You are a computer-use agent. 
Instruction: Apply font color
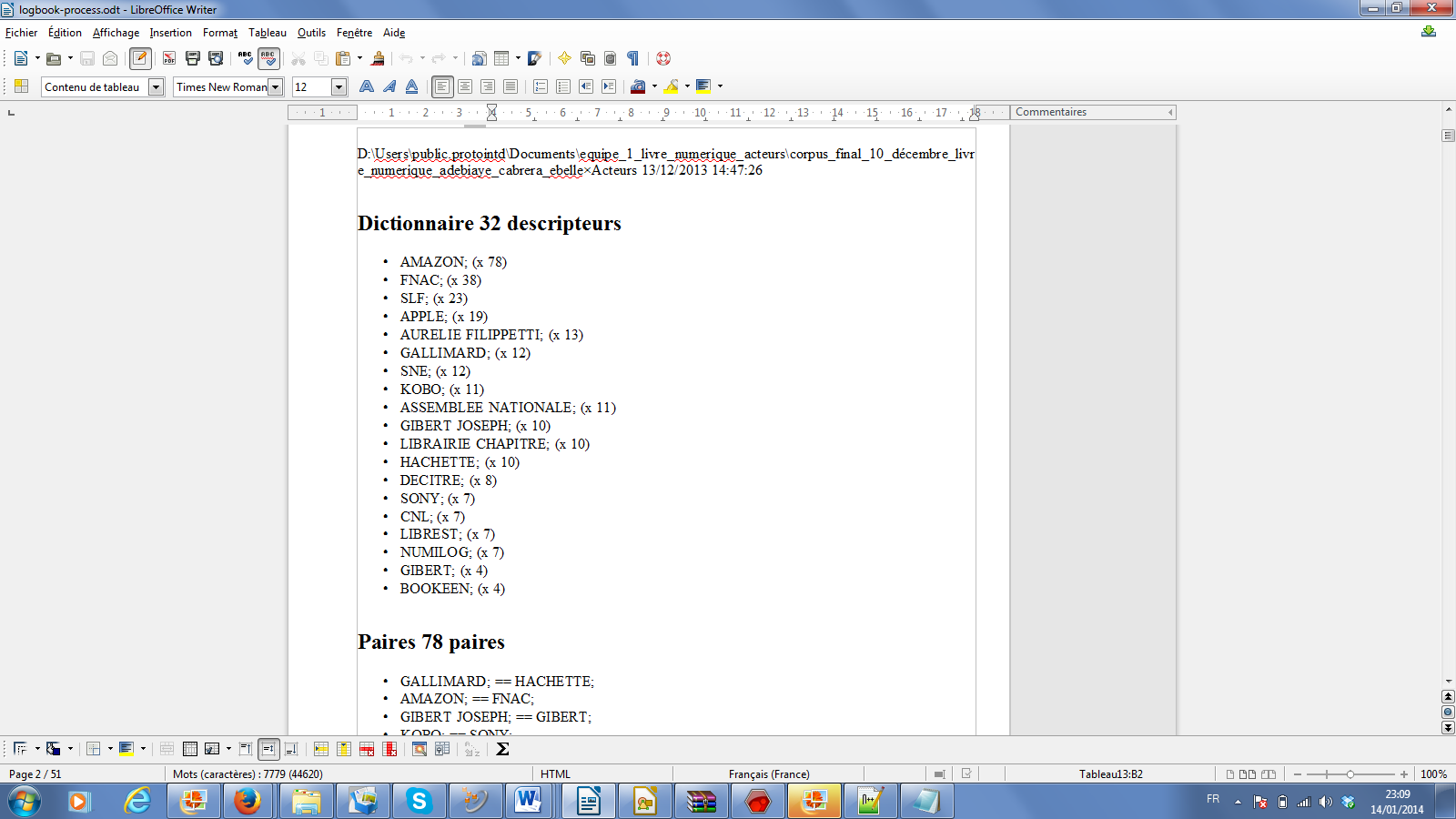[638, 86]
